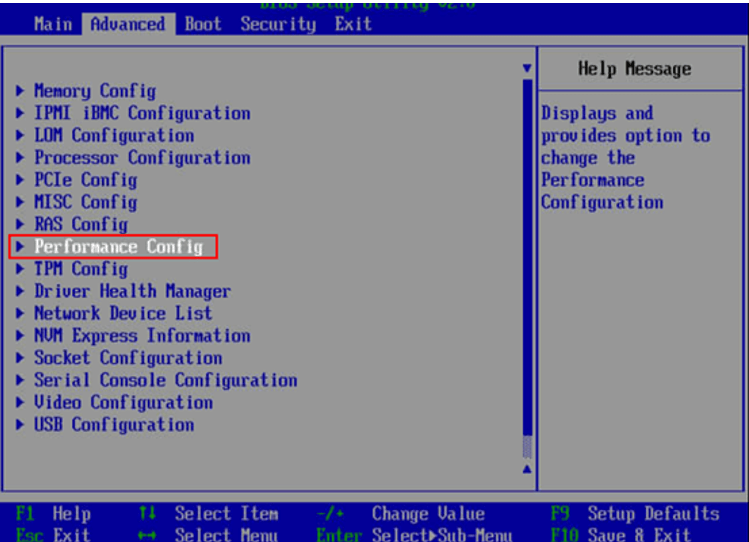Click the F9 Setup Defaults hint
Screen dimensions: 749x542
(x=635, y=514)
